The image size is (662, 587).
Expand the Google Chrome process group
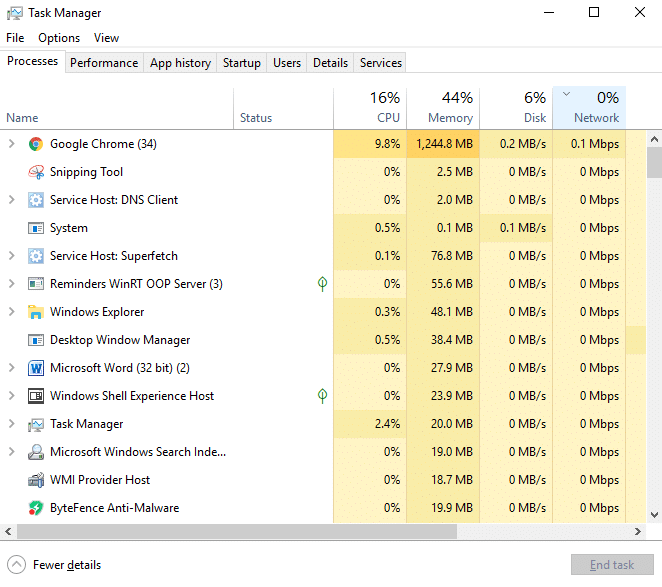pos(12,144)
